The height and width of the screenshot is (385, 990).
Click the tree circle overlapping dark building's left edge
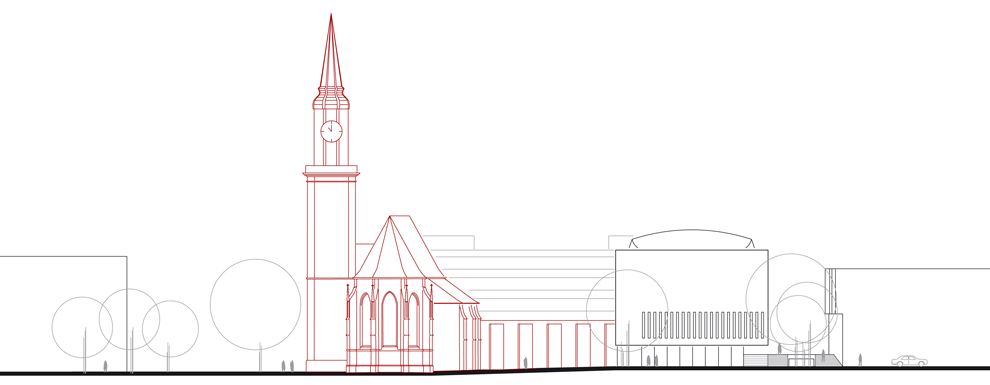[627, 310]
